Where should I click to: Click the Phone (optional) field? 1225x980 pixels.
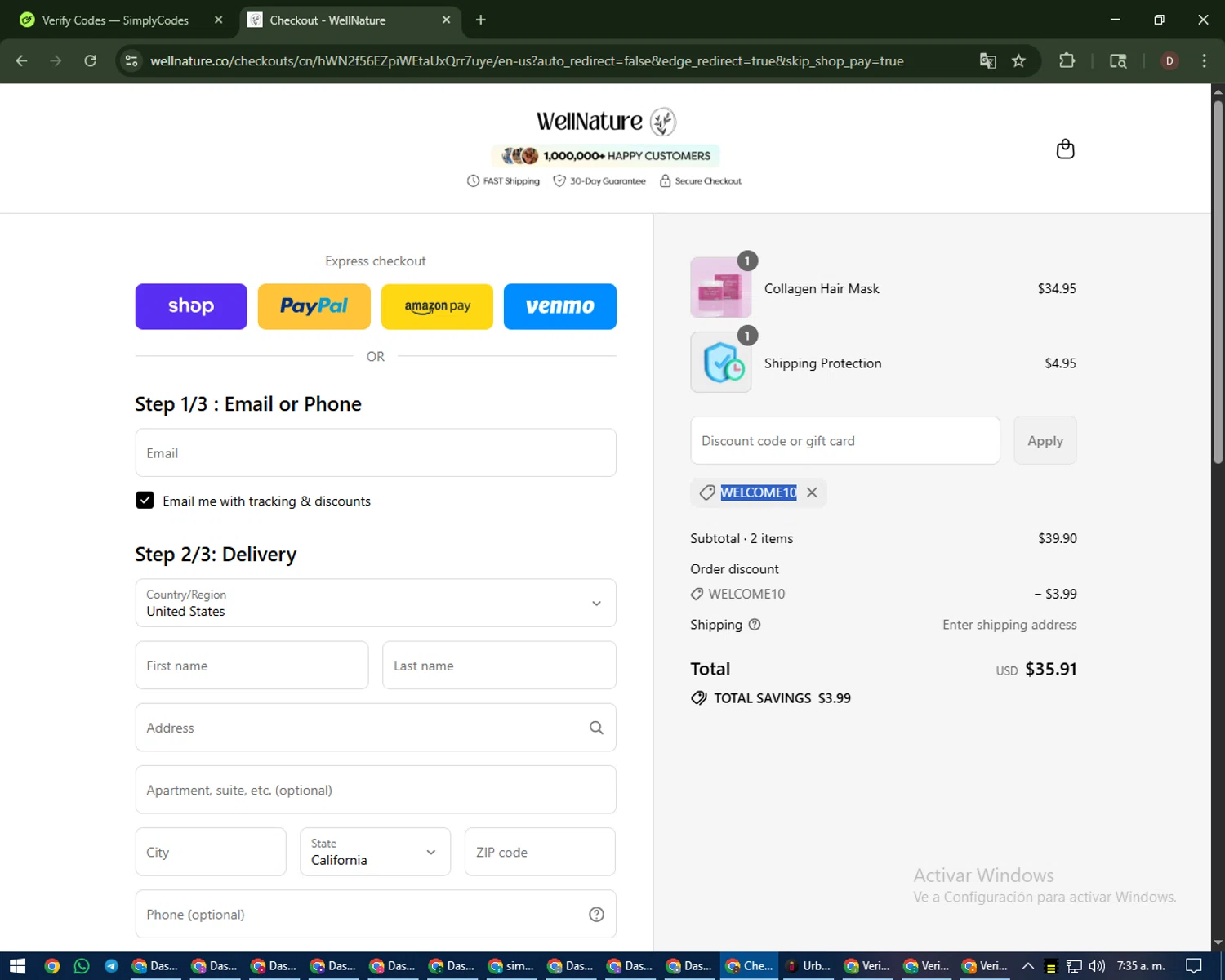[376, 914]
